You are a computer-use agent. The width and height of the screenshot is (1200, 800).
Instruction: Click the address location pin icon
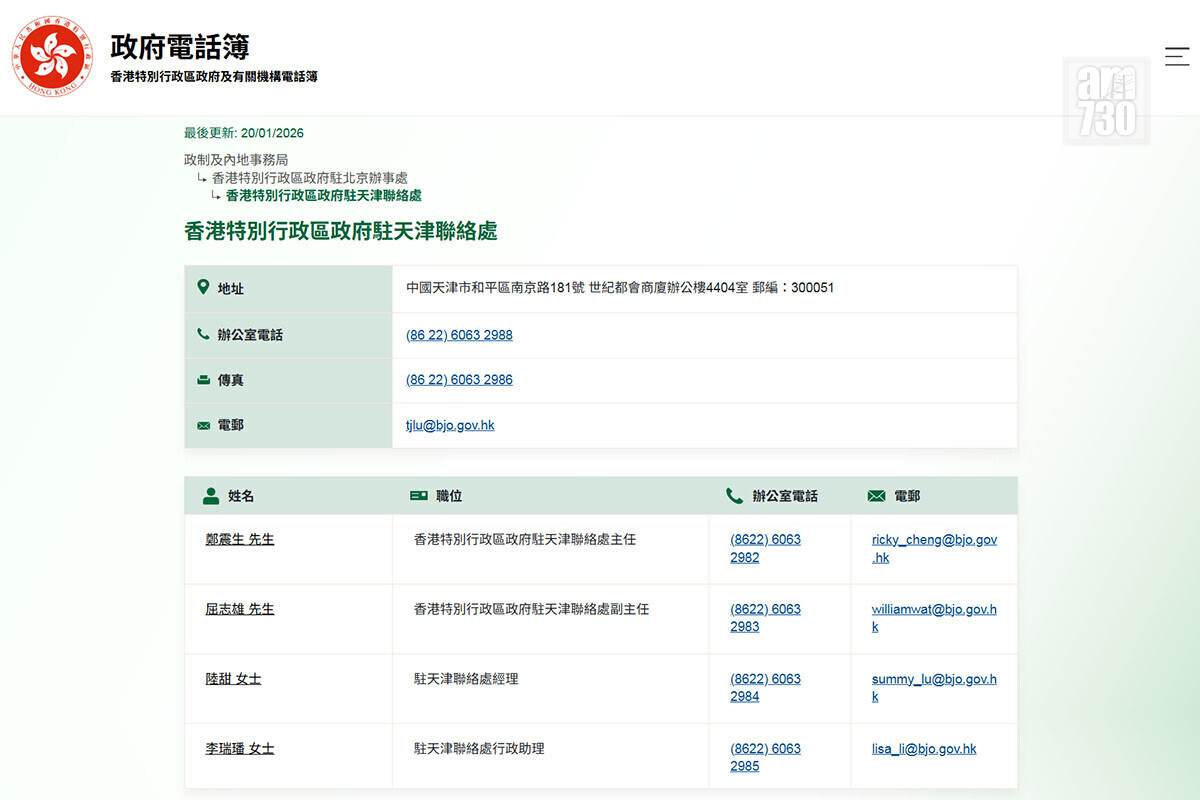[203, 287]
